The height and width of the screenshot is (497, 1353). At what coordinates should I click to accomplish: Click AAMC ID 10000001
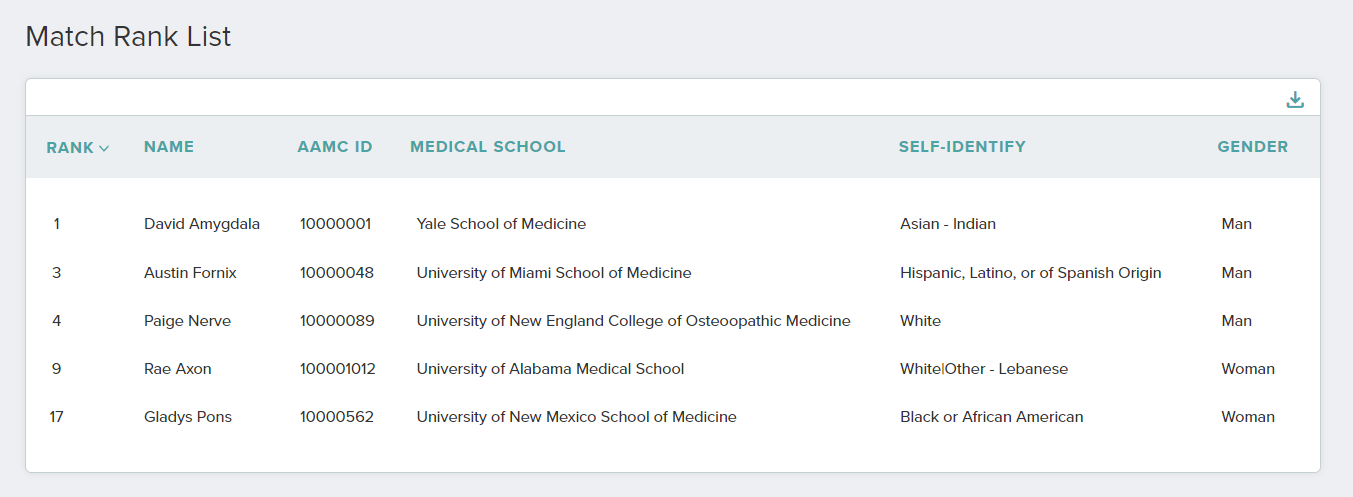point(335,224)
